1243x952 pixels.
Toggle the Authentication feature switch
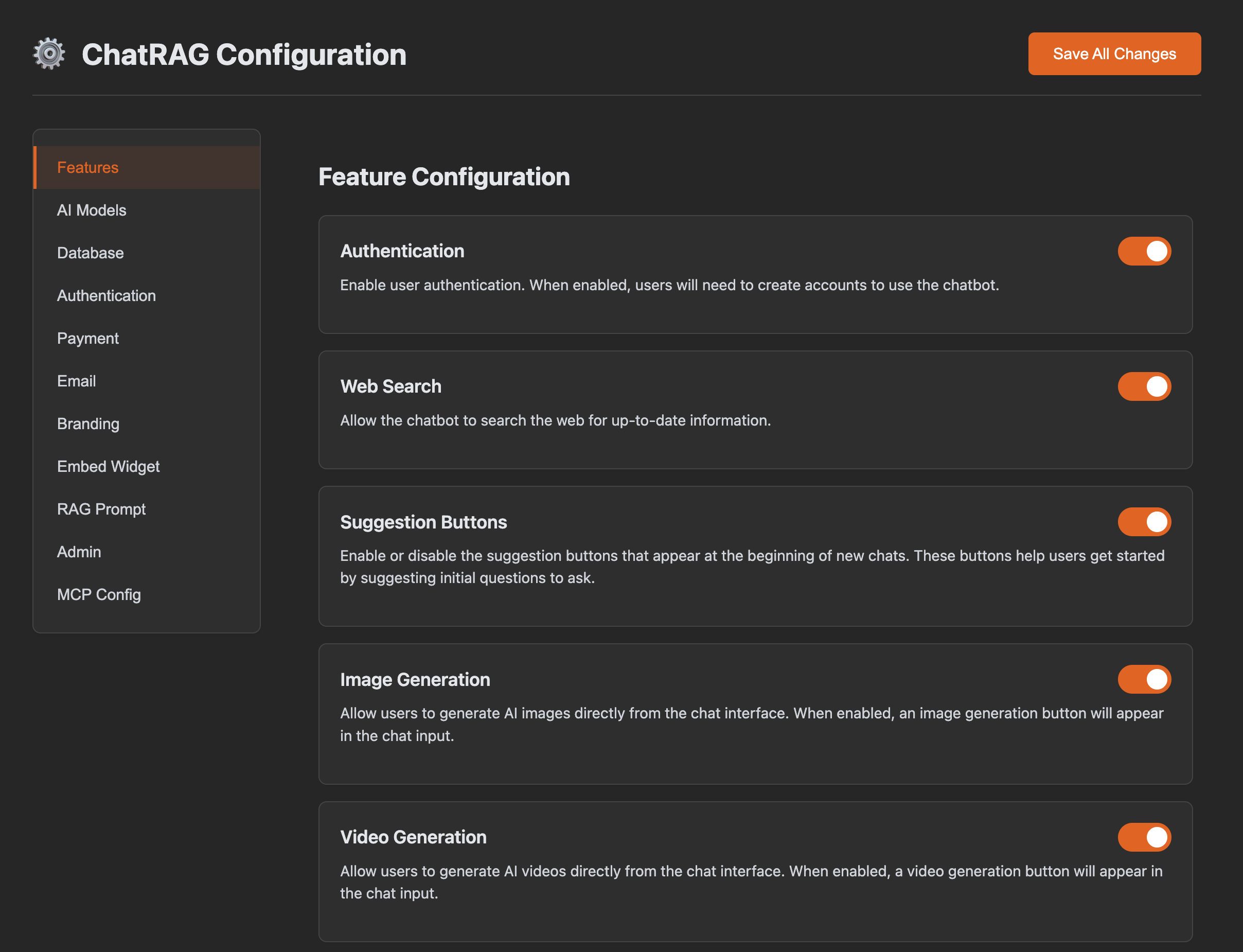[1144, 251]
